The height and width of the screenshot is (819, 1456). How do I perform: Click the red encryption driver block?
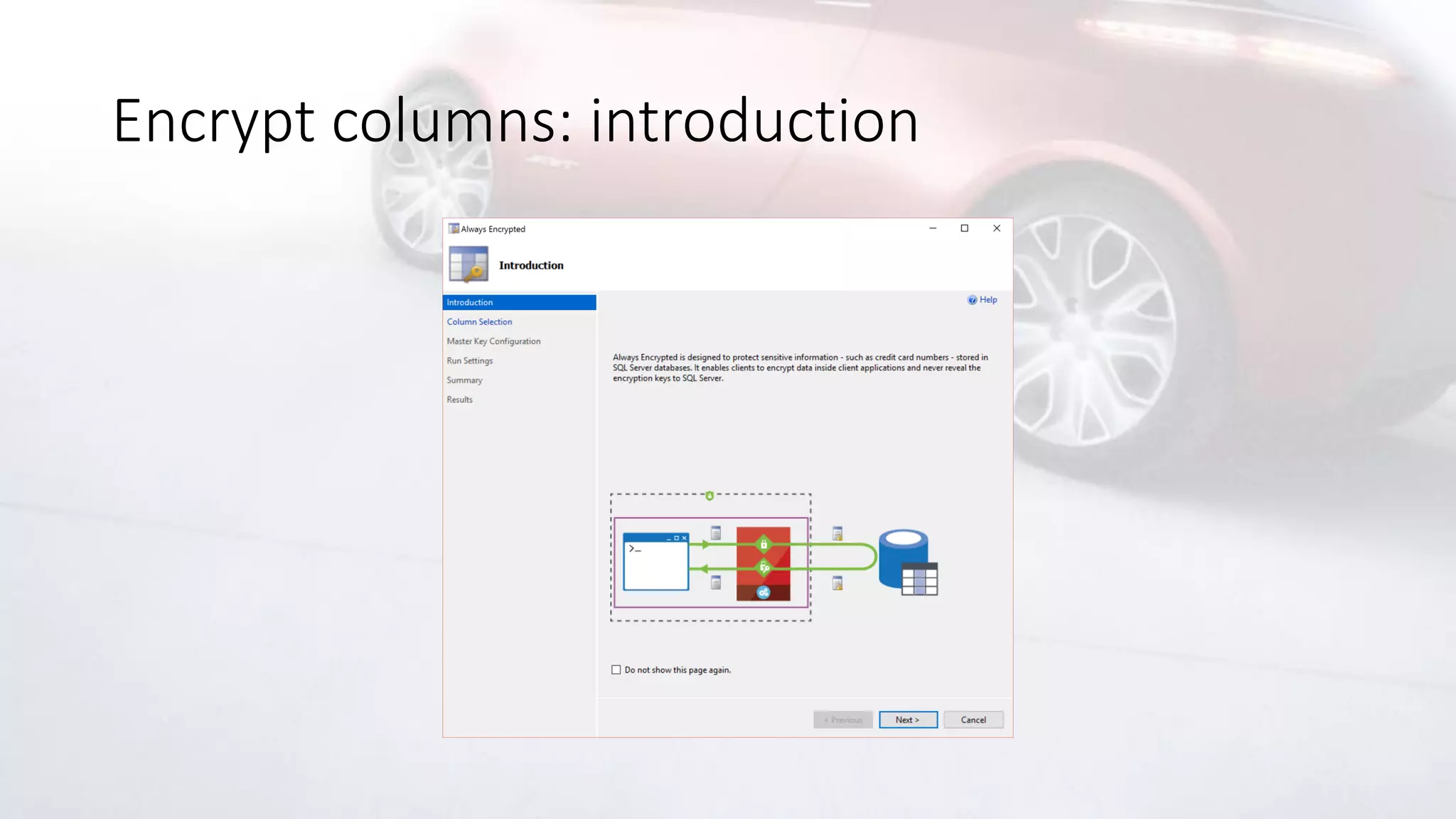pyautogui.click(x=763, y=564)
